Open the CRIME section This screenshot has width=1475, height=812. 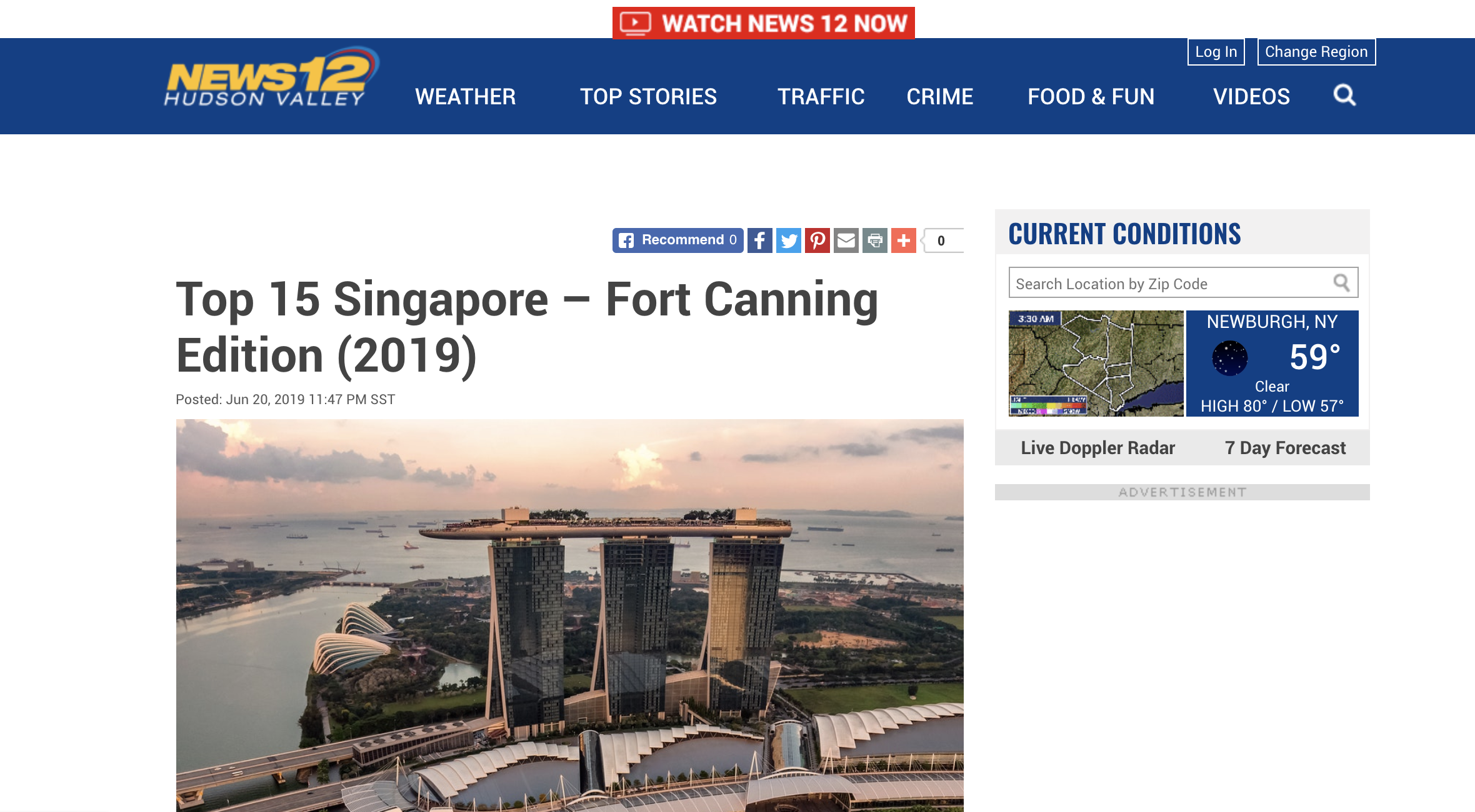click(x=939, y=97)
